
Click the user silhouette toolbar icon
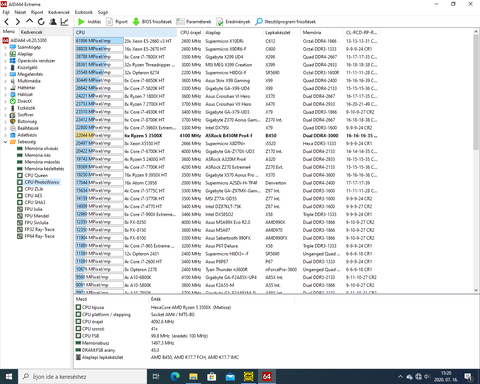tap(53, 22)
